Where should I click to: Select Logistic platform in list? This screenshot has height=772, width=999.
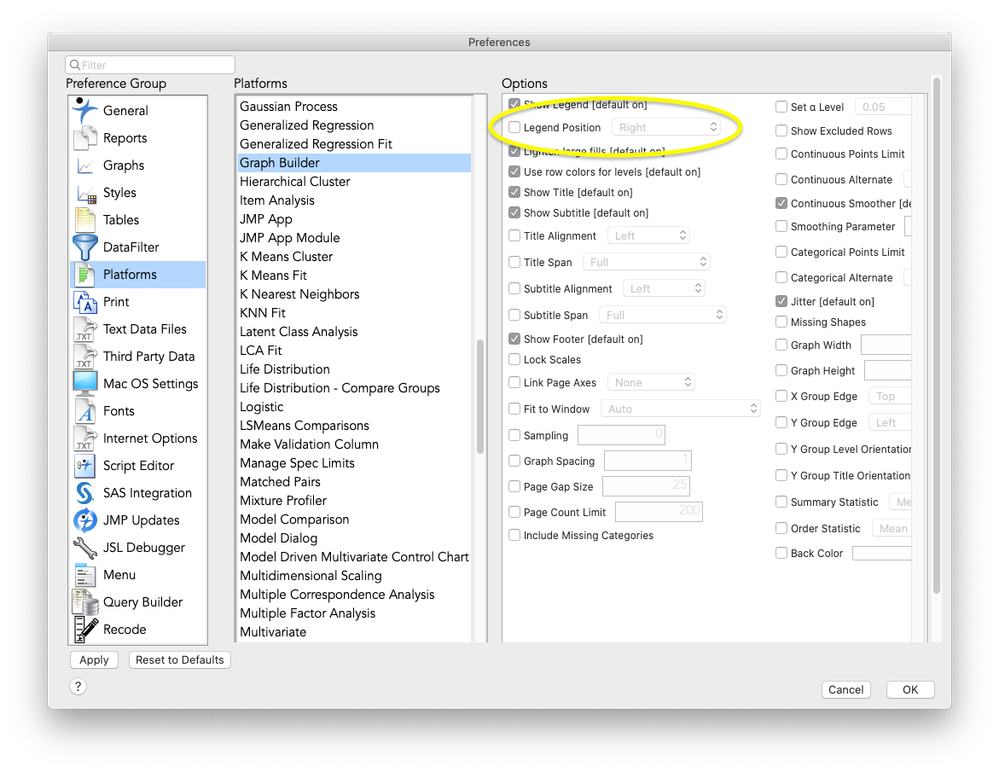point(354,407)
